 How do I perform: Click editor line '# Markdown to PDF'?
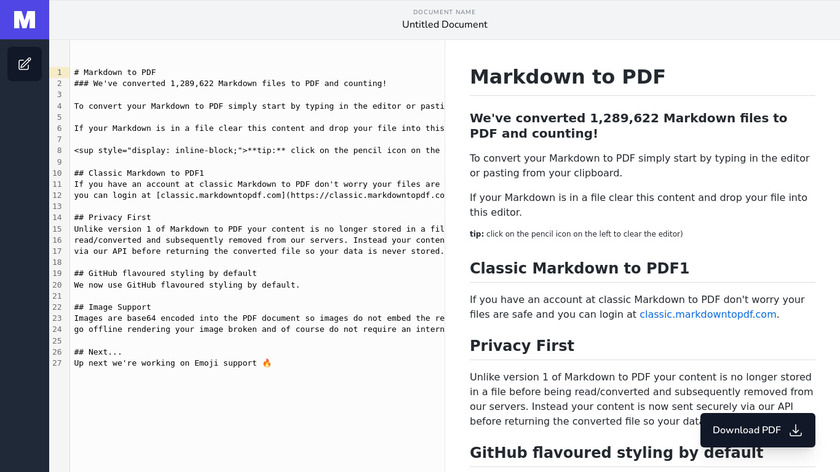[x=115, y=72]
